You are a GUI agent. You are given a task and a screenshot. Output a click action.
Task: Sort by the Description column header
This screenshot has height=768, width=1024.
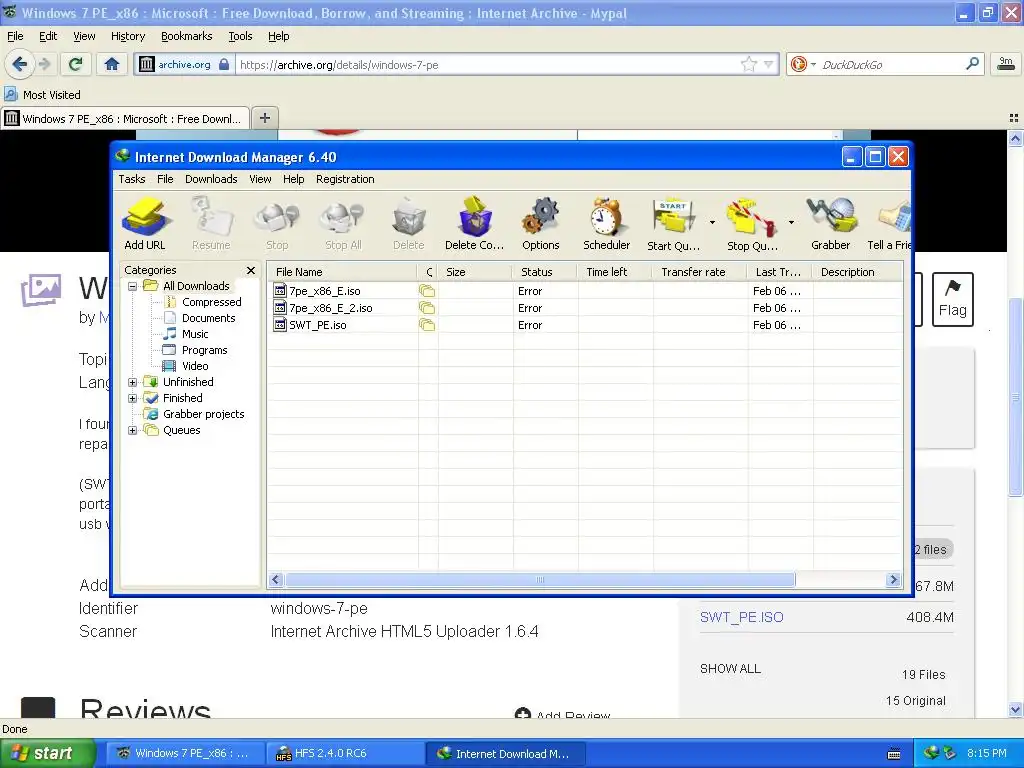858,272
